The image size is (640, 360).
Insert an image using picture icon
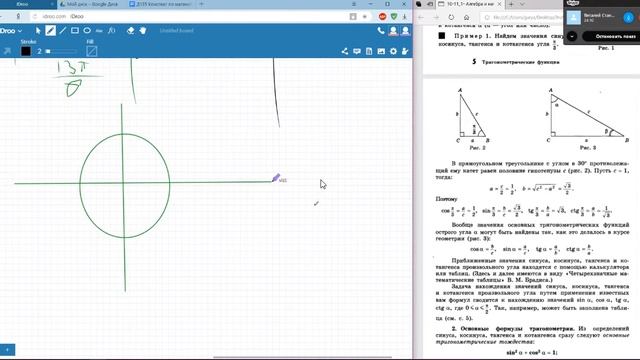point(381,51)
